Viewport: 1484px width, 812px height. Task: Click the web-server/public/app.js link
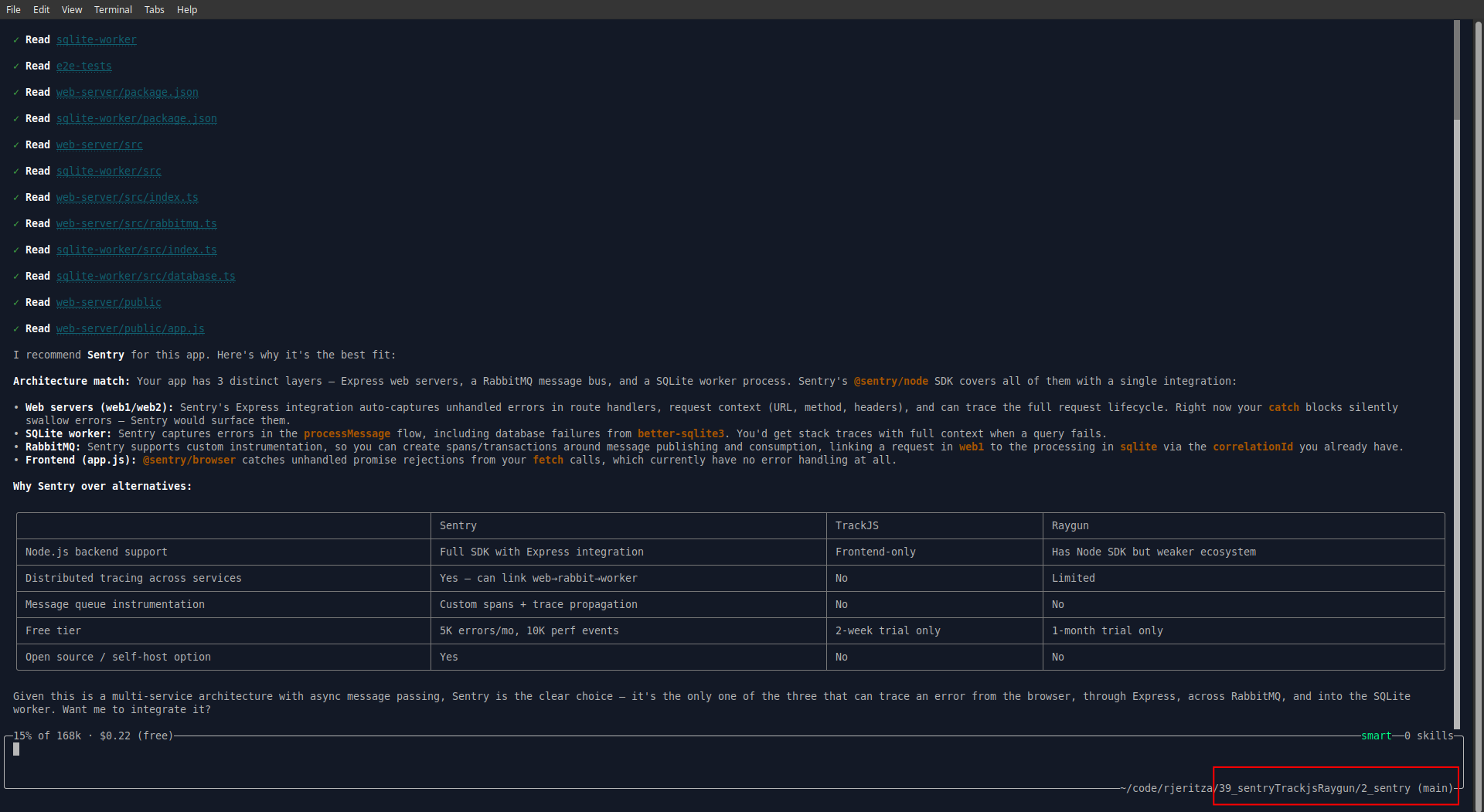click(130, 329)
